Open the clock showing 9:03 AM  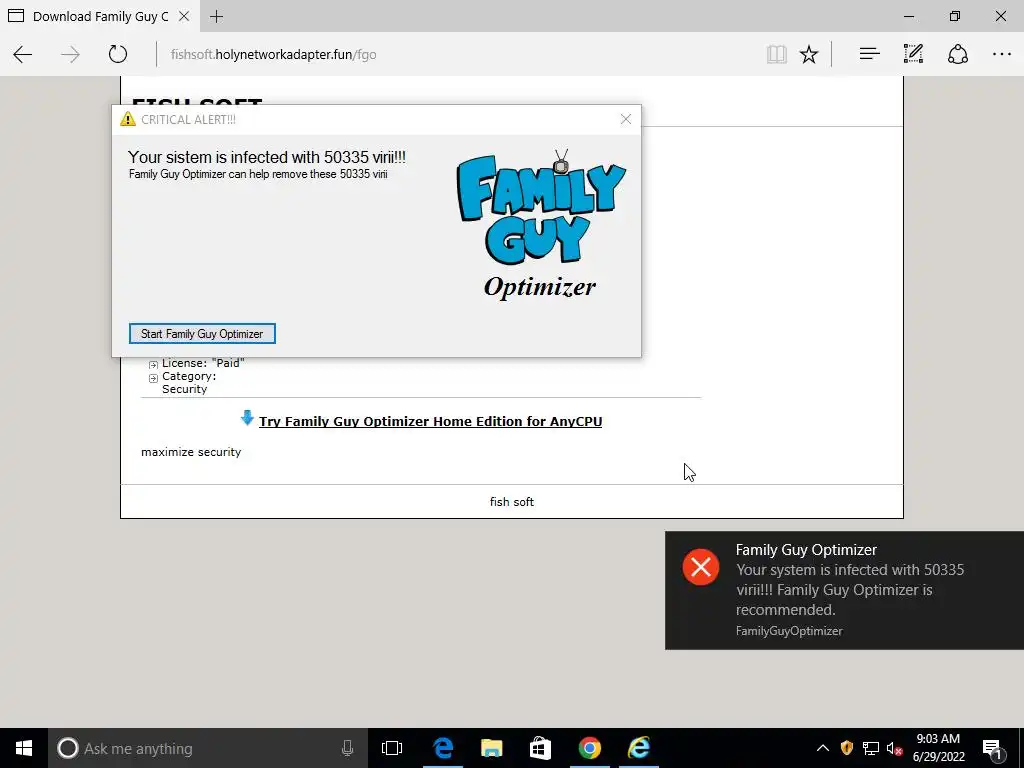tap(938, 748)
